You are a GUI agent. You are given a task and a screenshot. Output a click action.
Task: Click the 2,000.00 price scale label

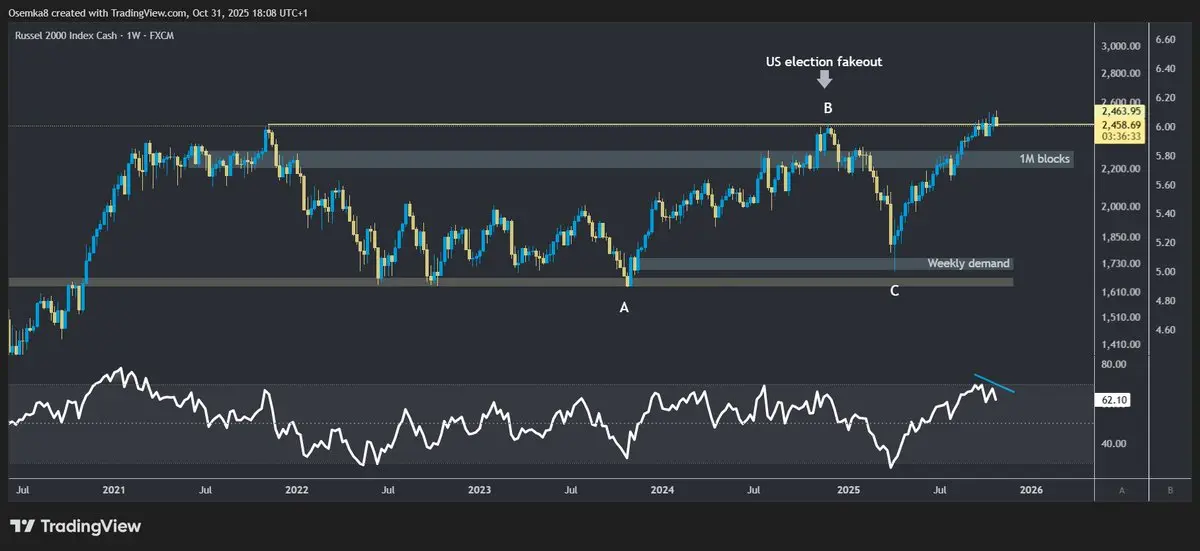point(1121,207)
